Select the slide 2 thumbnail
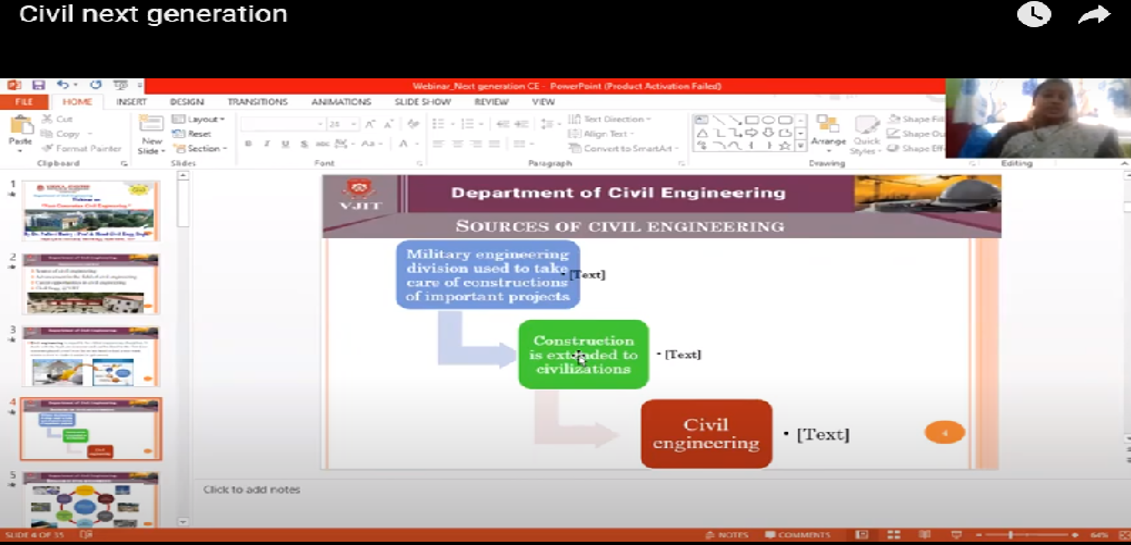Viewport: 1131px width, 545px height. click(90, 284)
